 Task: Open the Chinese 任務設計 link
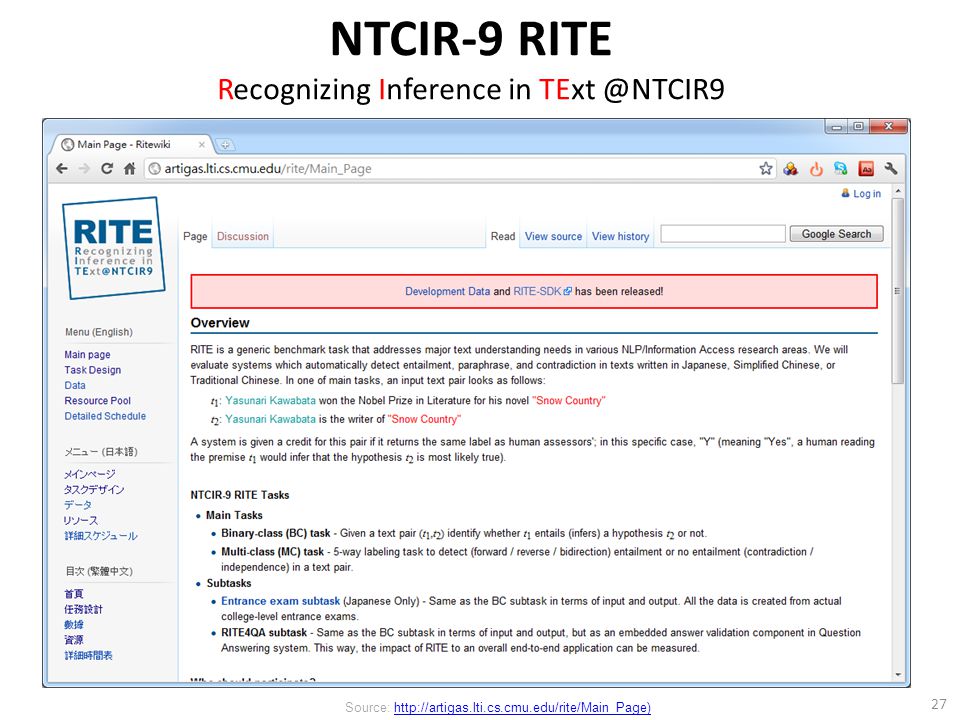[83, 609]
